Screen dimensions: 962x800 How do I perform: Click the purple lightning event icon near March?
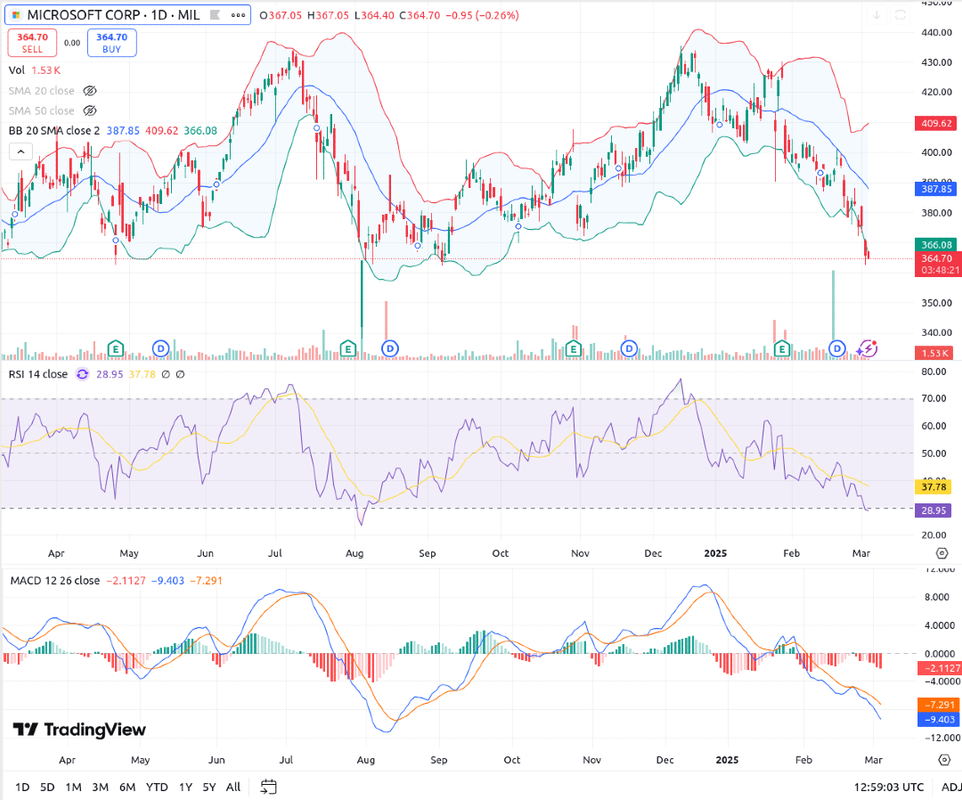867,348
